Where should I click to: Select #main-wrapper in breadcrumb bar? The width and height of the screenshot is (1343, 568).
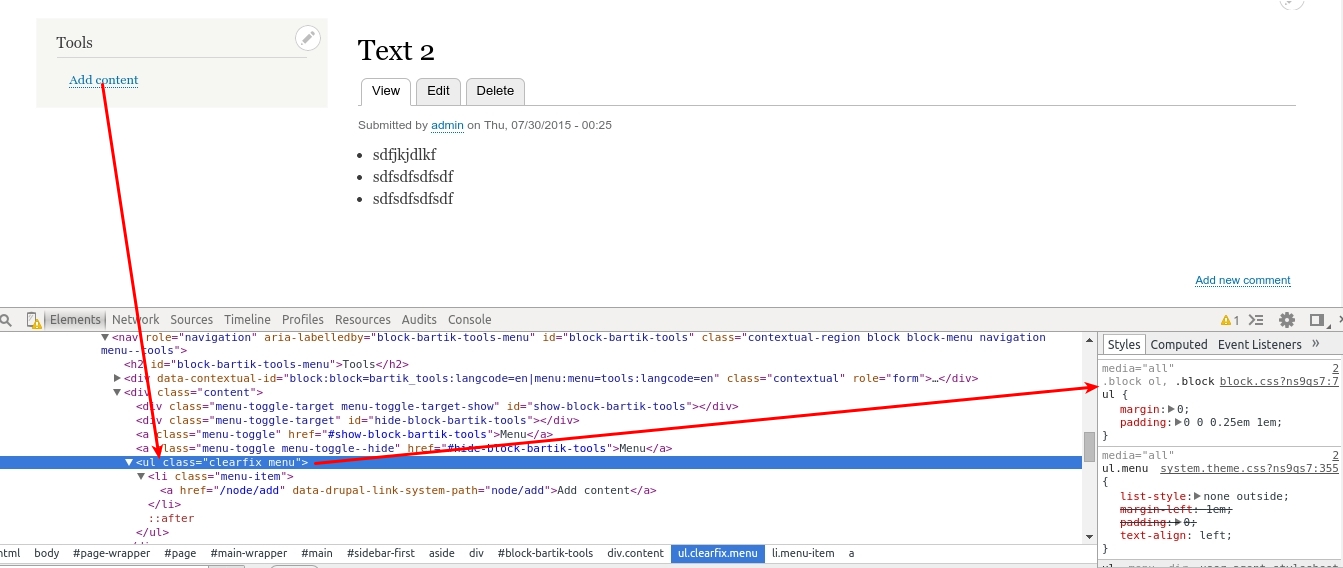249,553
